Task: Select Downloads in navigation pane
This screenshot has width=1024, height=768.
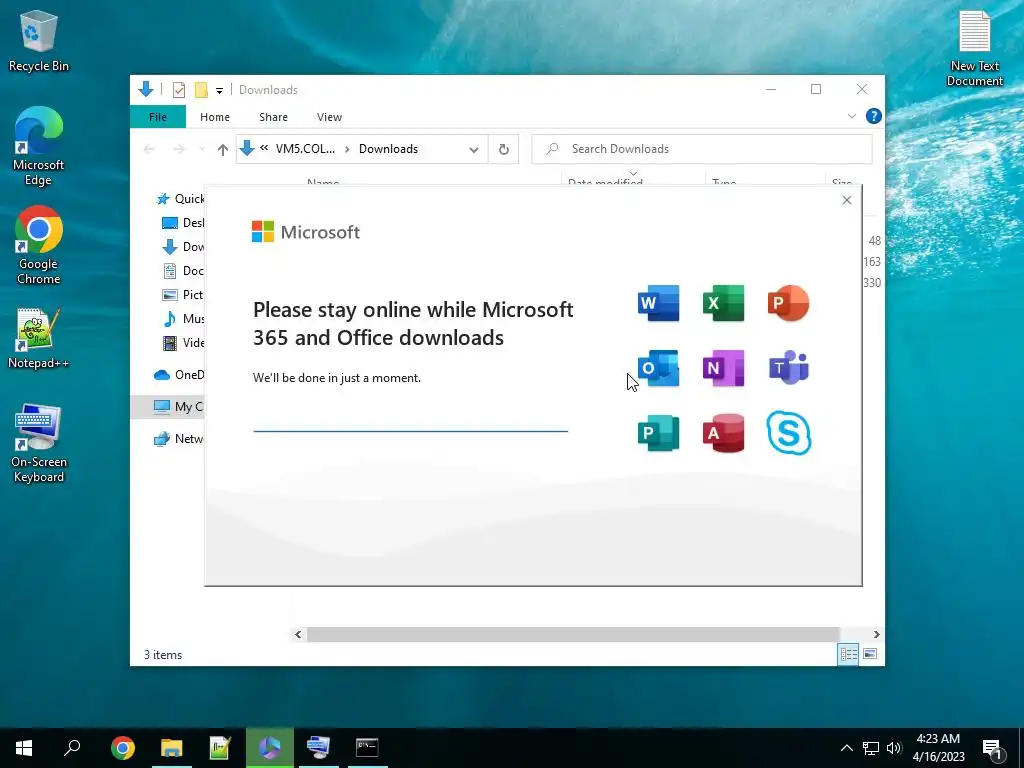Action: point(182,247)
